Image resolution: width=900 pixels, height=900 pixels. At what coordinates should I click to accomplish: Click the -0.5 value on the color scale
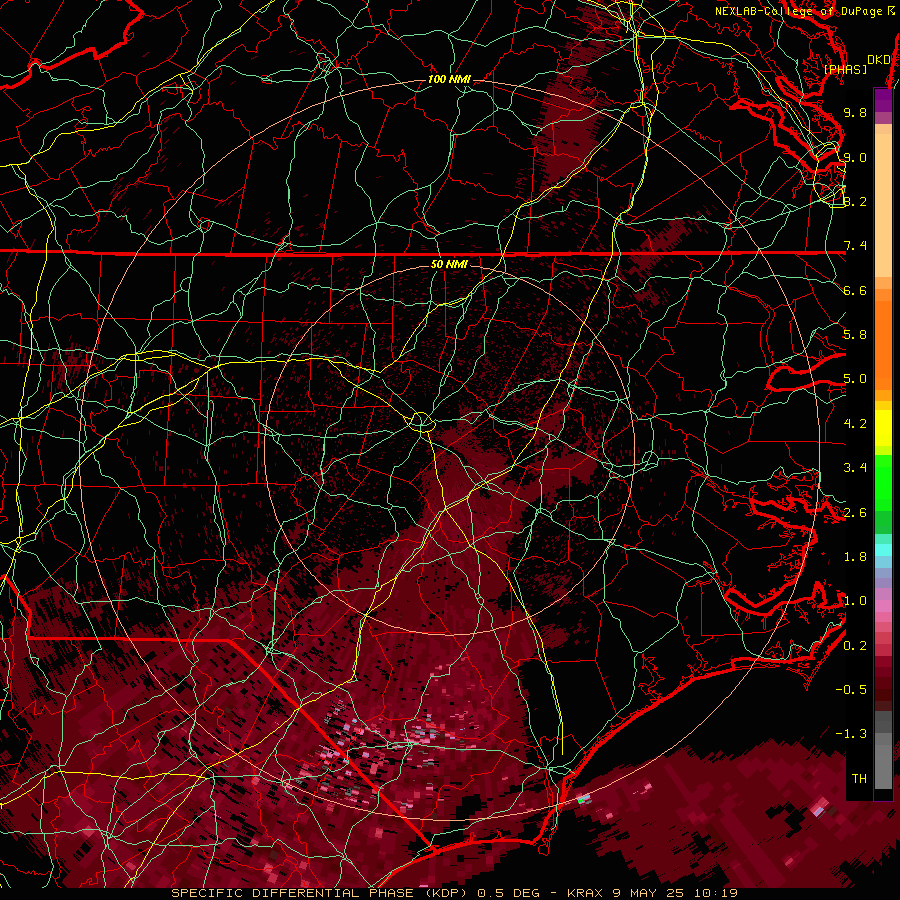pos(851,689)
